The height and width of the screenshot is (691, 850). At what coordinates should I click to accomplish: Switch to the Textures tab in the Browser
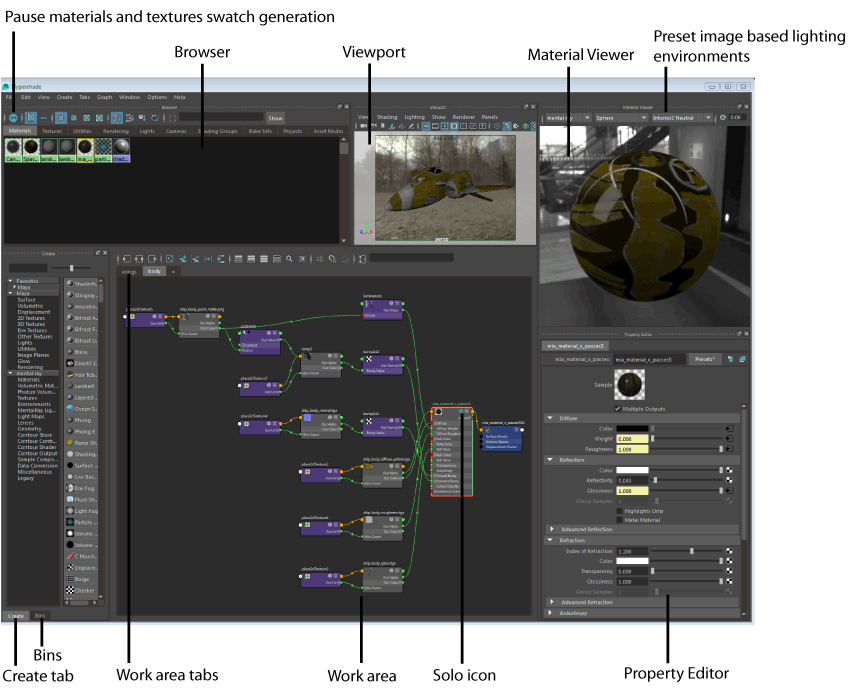[52, 131]
